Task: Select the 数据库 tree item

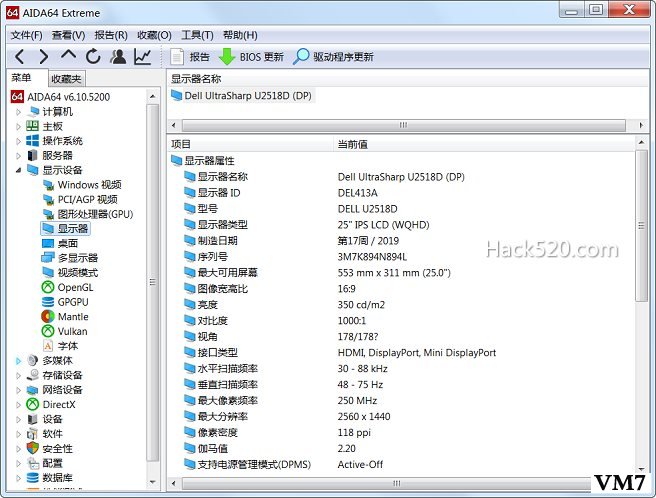Action: (49, 477)
